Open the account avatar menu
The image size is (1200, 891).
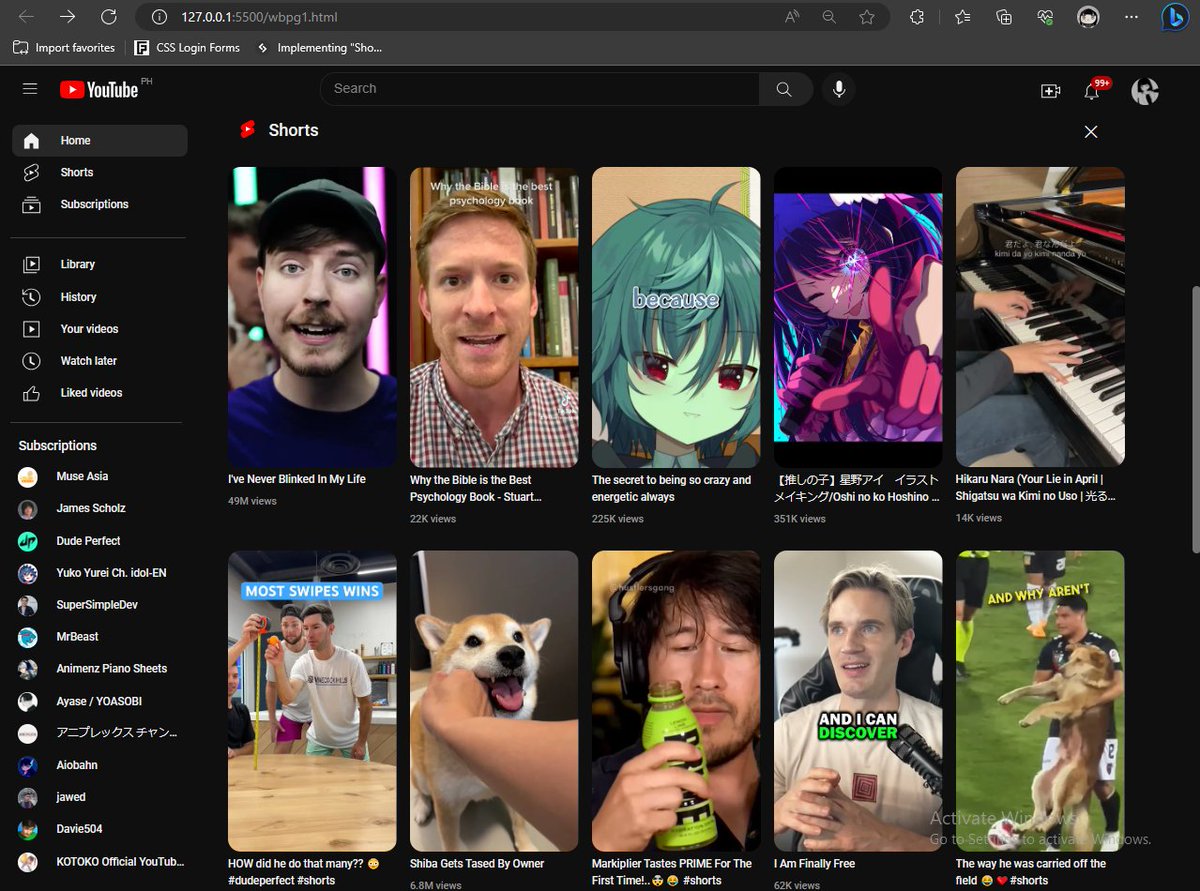coord(1145,91)
